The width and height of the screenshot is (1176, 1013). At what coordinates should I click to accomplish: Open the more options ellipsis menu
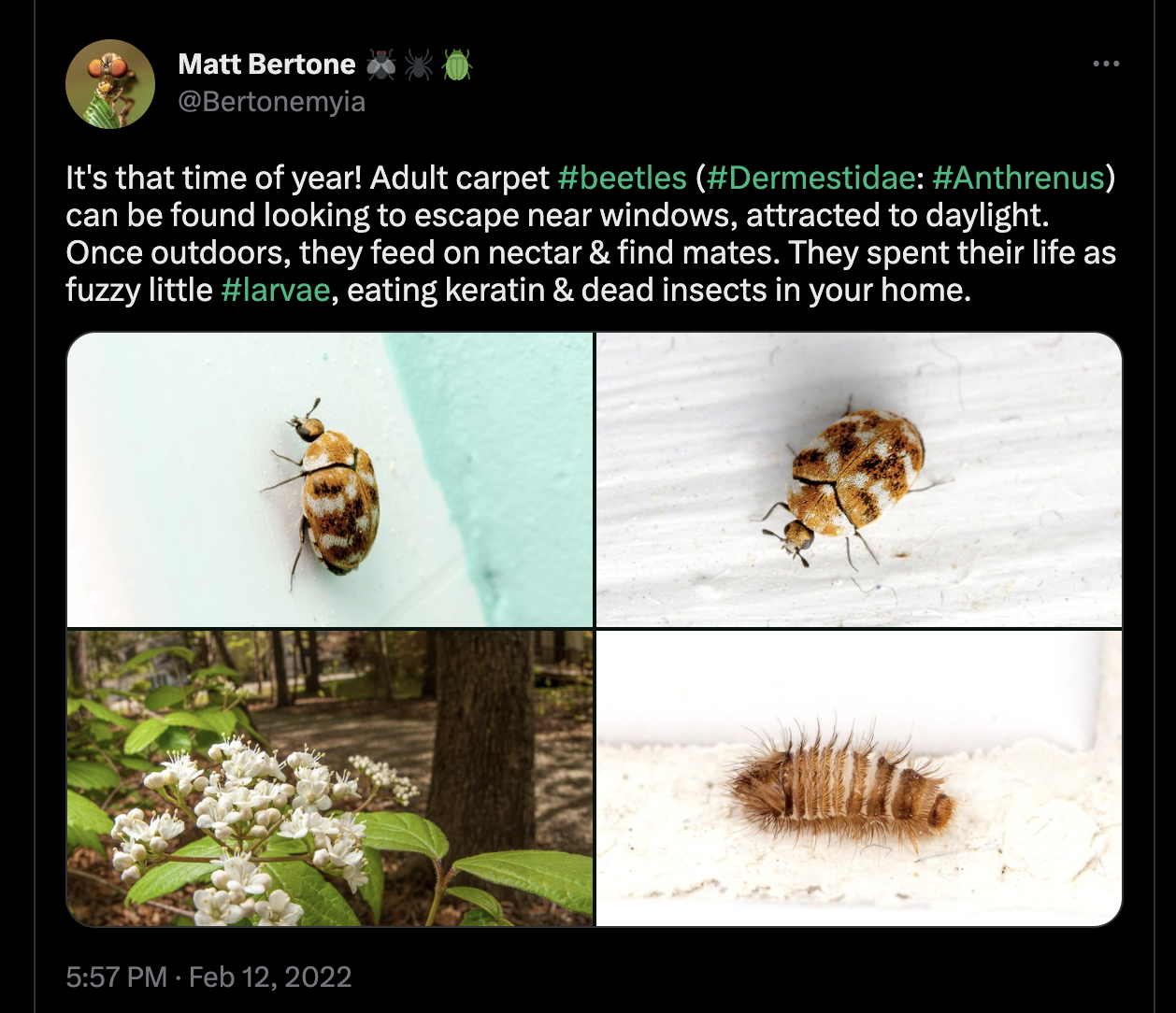1106,63
